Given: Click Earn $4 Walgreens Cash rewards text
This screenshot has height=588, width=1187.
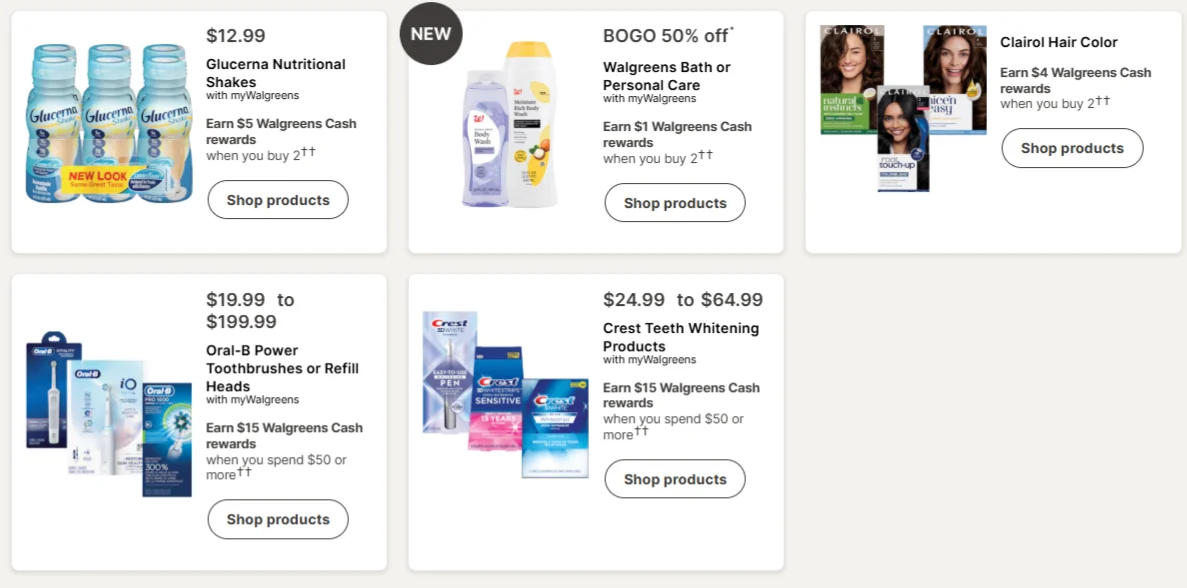Looking at the screenshot, I should (x=1075, y=80).
